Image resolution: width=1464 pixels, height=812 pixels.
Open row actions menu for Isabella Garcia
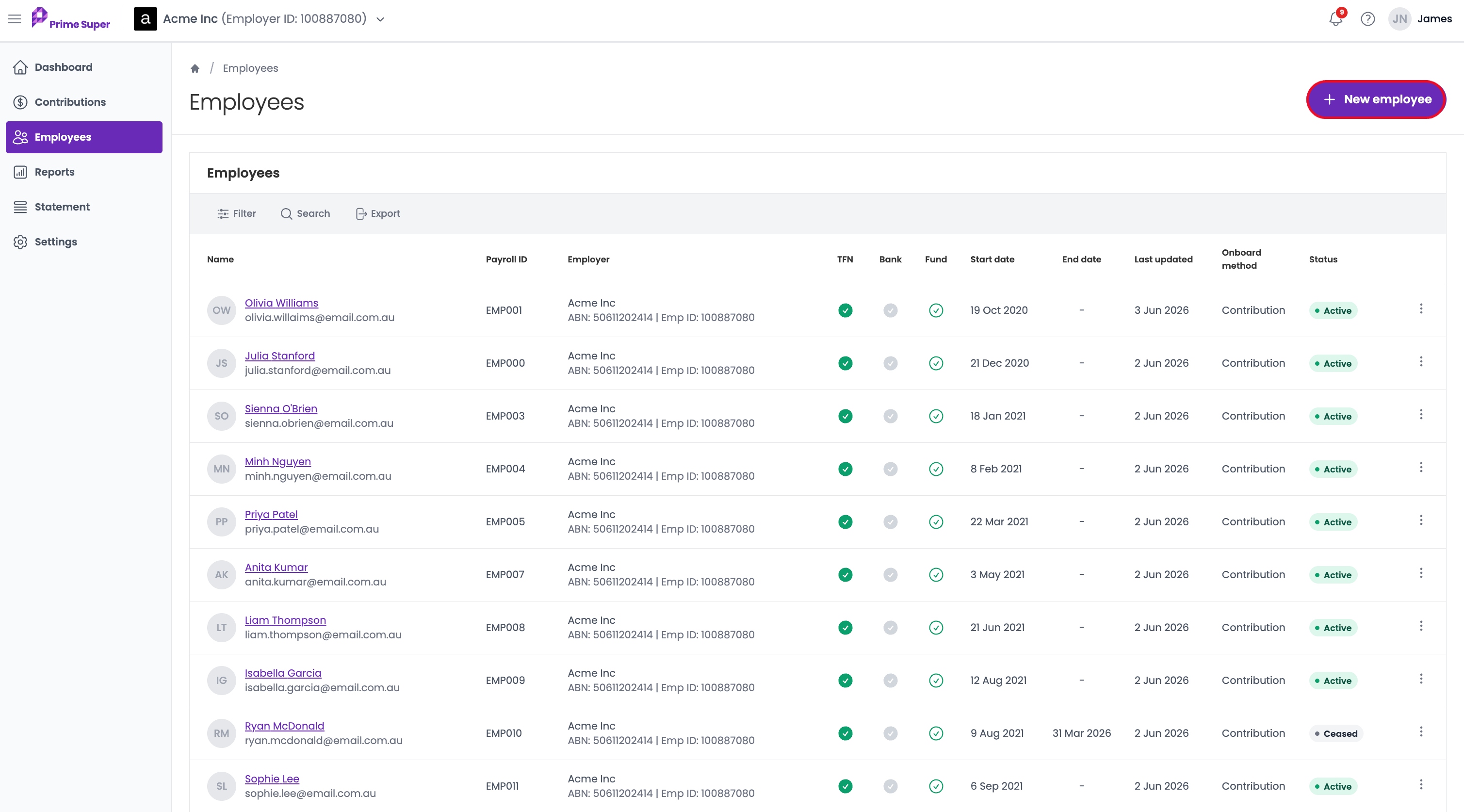(1421, 679)
